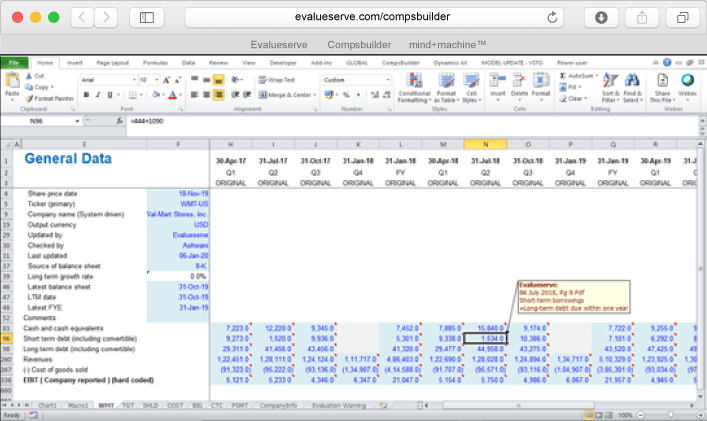Click the red Font Color A swatch
The width and height of the screenshot is (707, 421).
173,95
